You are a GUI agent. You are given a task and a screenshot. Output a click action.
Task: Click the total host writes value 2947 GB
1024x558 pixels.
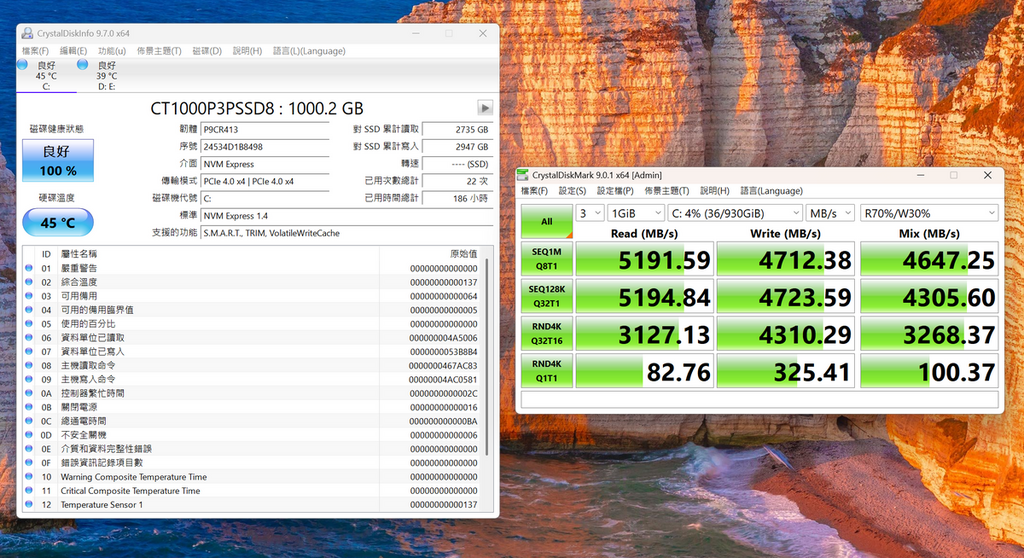[457, 146]
